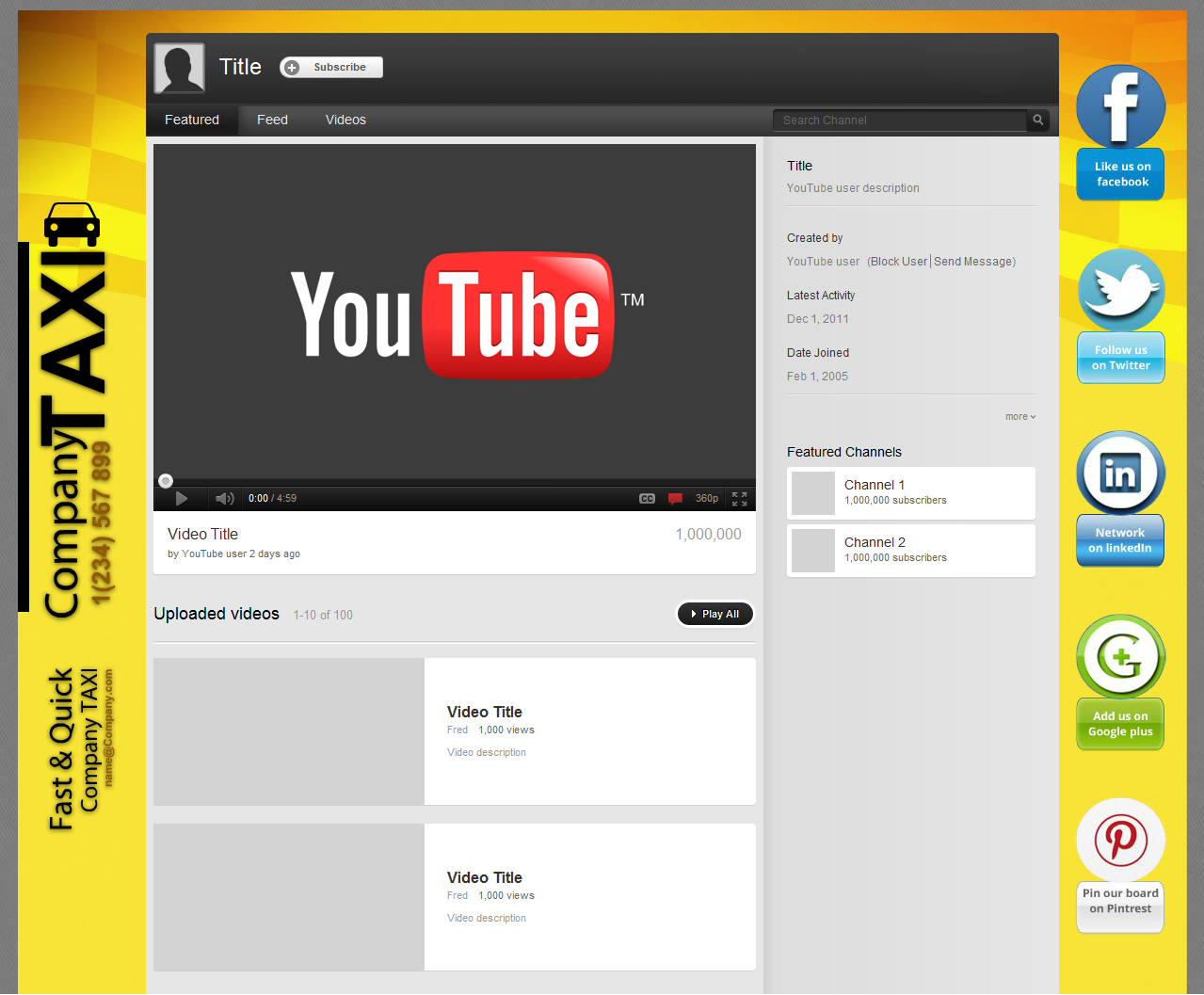1204x995 pixels.
Task: Enable closed captions on the video player
Action: [647, 498]
